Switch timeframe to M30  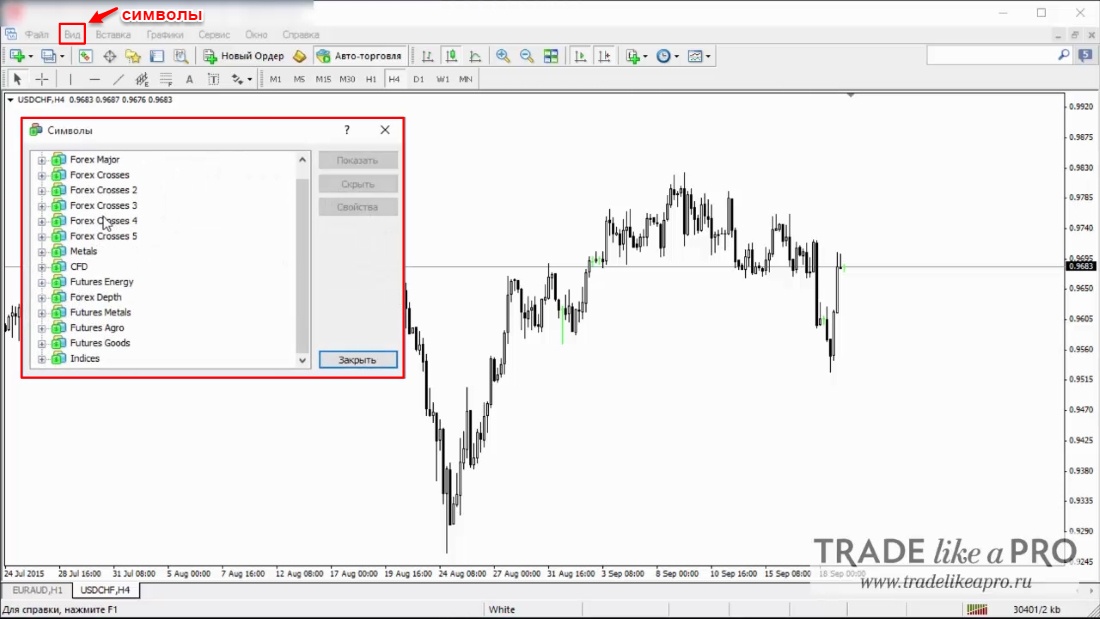tap(347, 79)
